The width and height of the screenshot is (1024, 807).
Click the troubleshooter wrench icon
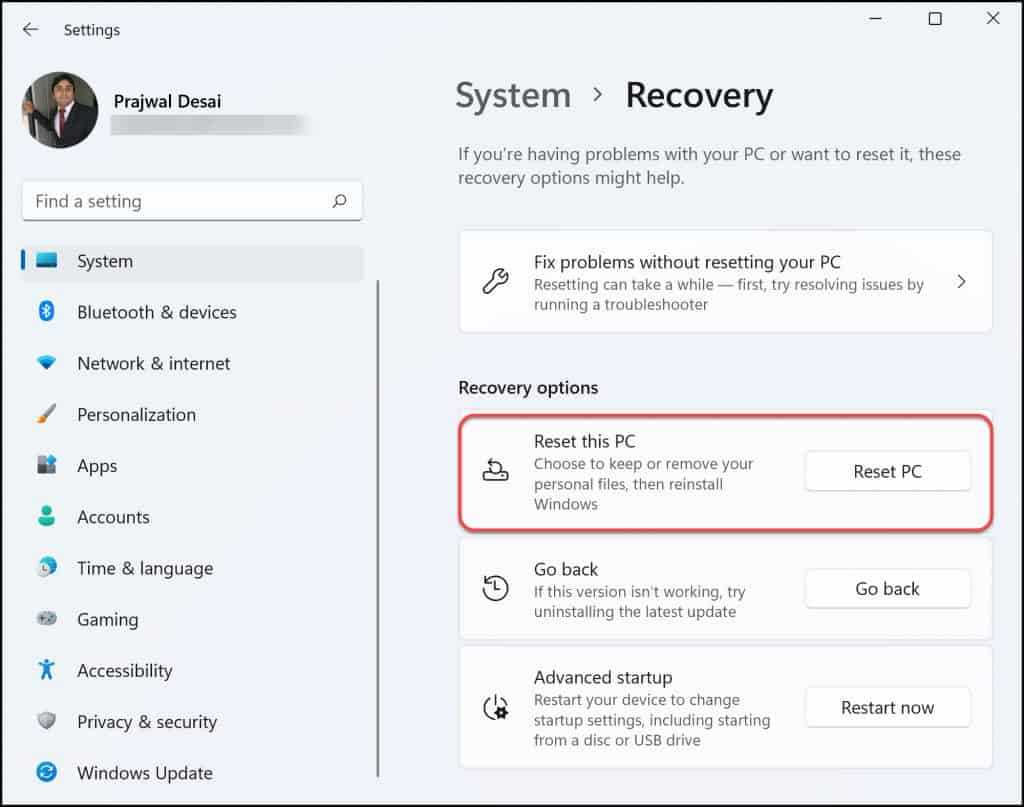tap(495, 281)
